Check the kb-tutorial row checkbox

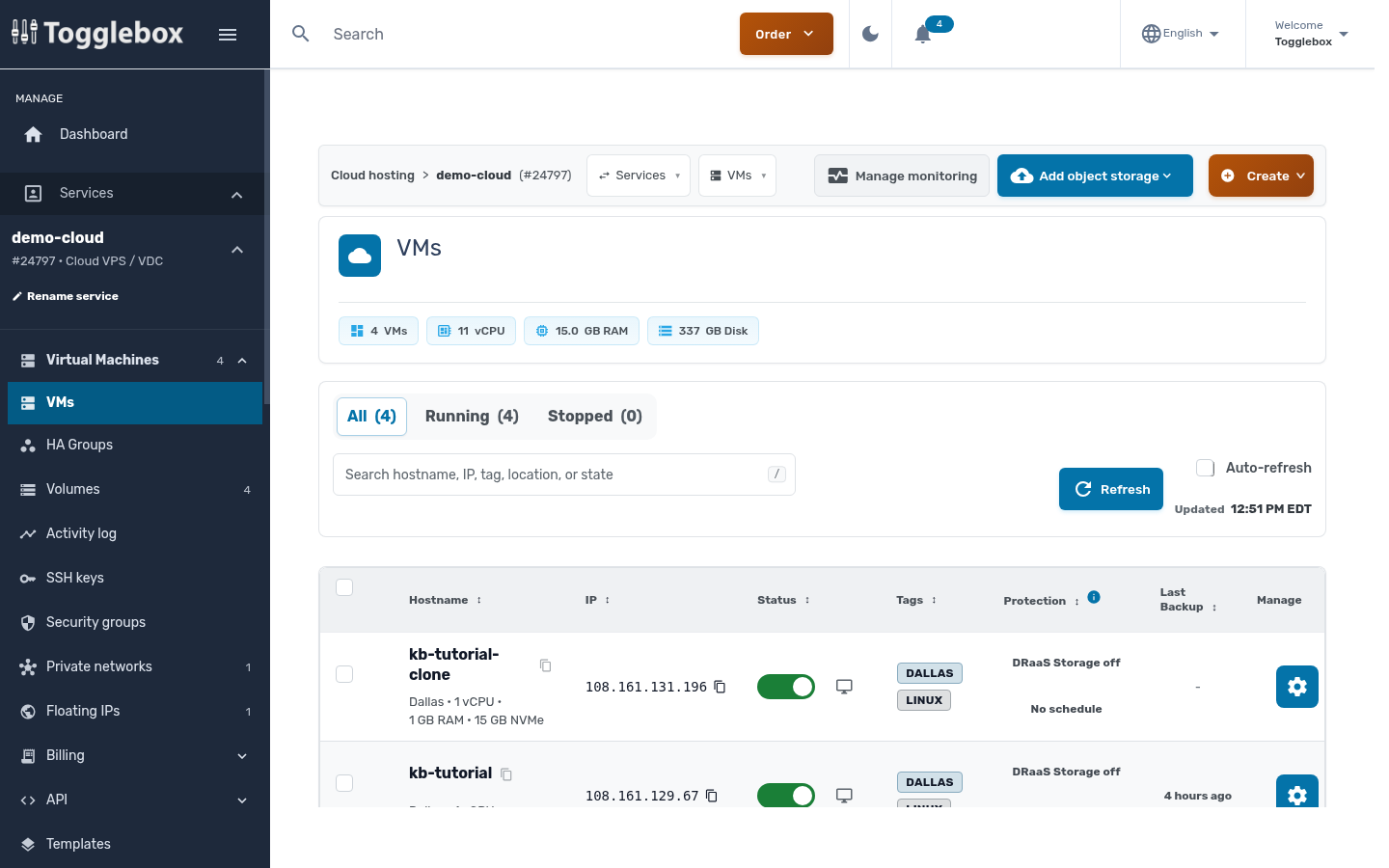coord(344,783)
